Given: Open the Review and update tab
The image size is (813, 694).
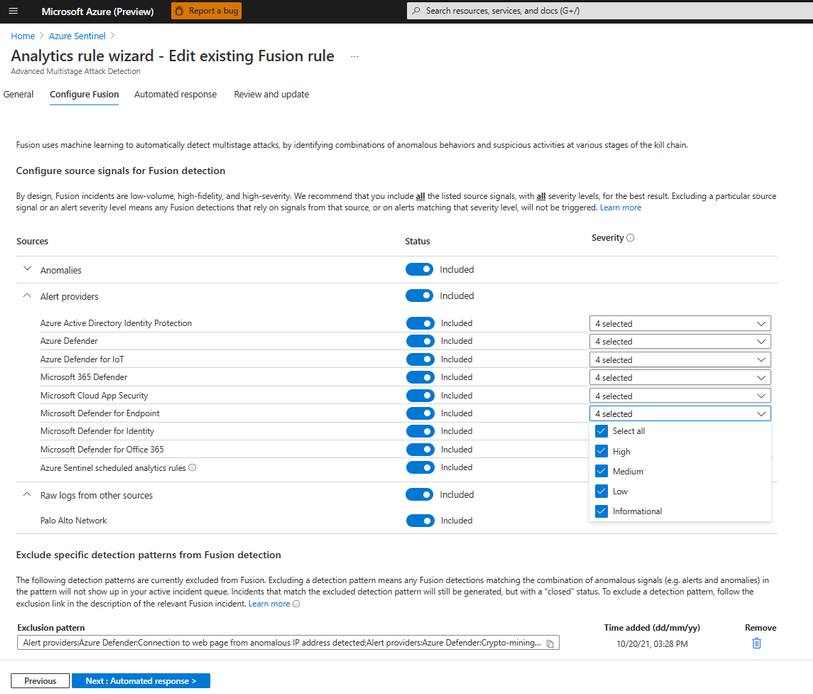Looking at the screenshot, I should tap(271, 94).
